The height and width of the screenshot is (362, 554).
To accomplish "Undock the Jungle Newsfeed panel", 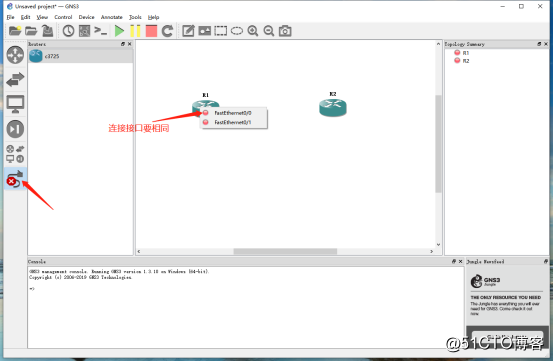I will 546,262.
